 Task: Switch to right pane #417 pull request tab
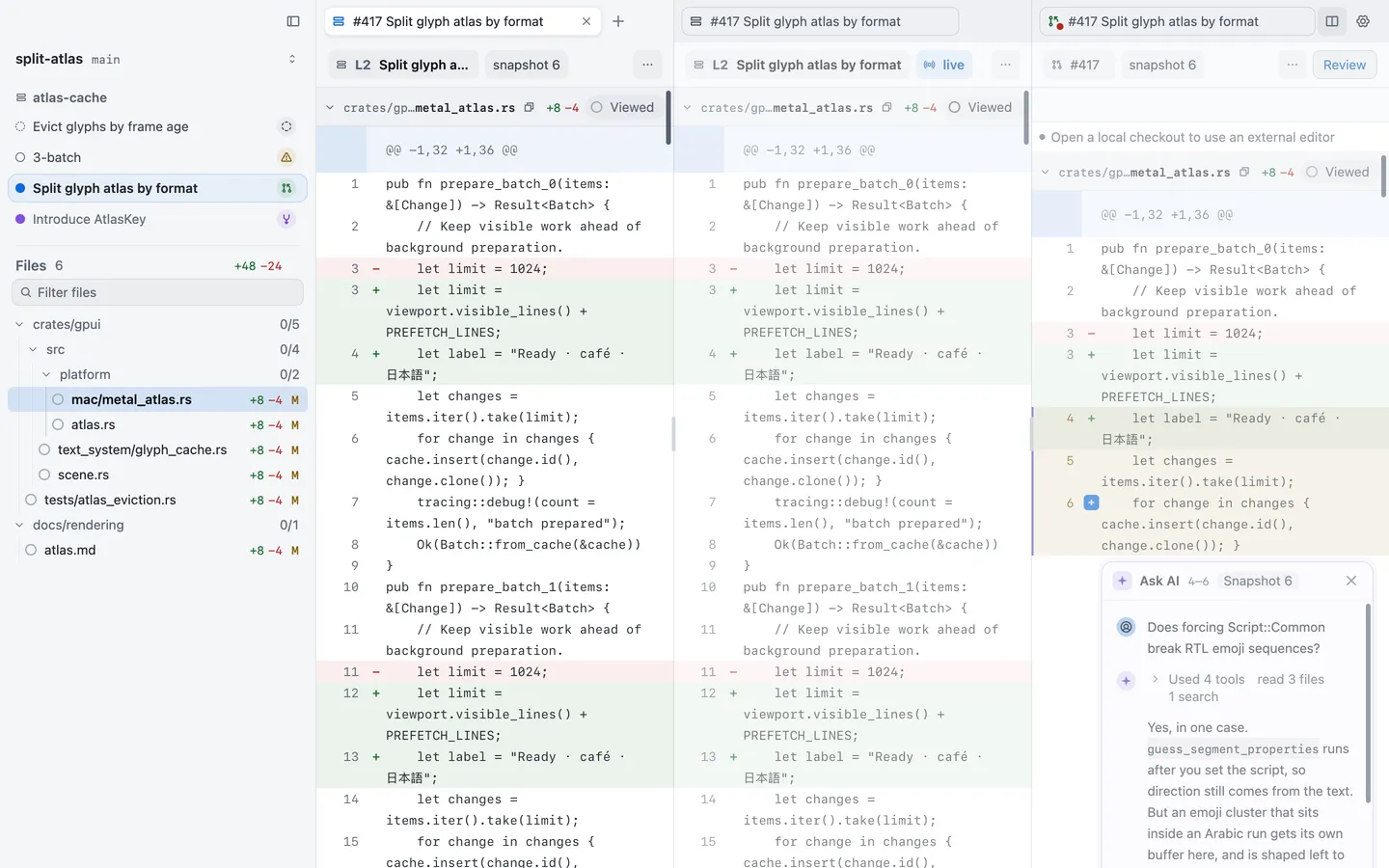[1177, 21]
